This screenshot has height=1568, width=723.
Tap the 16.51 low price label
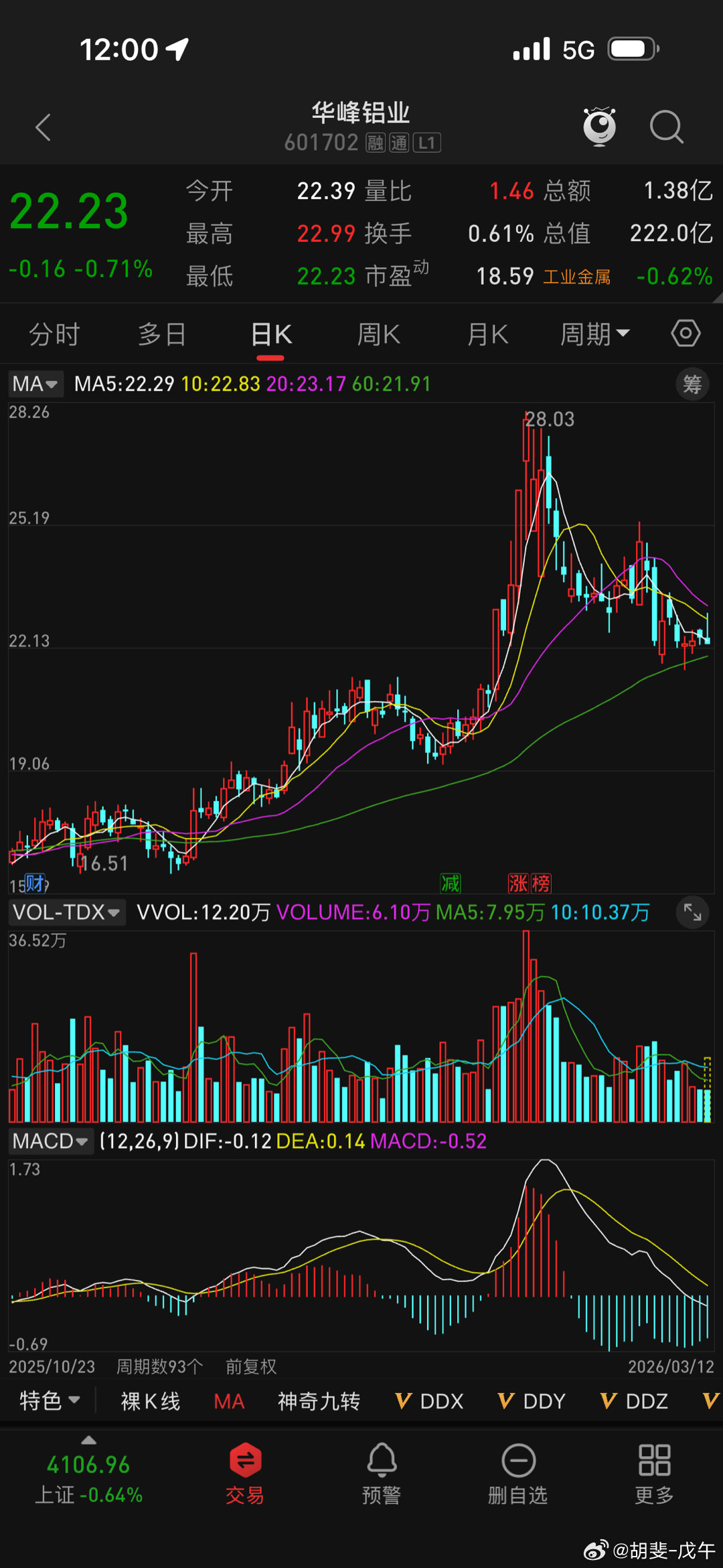pos(104,863)
